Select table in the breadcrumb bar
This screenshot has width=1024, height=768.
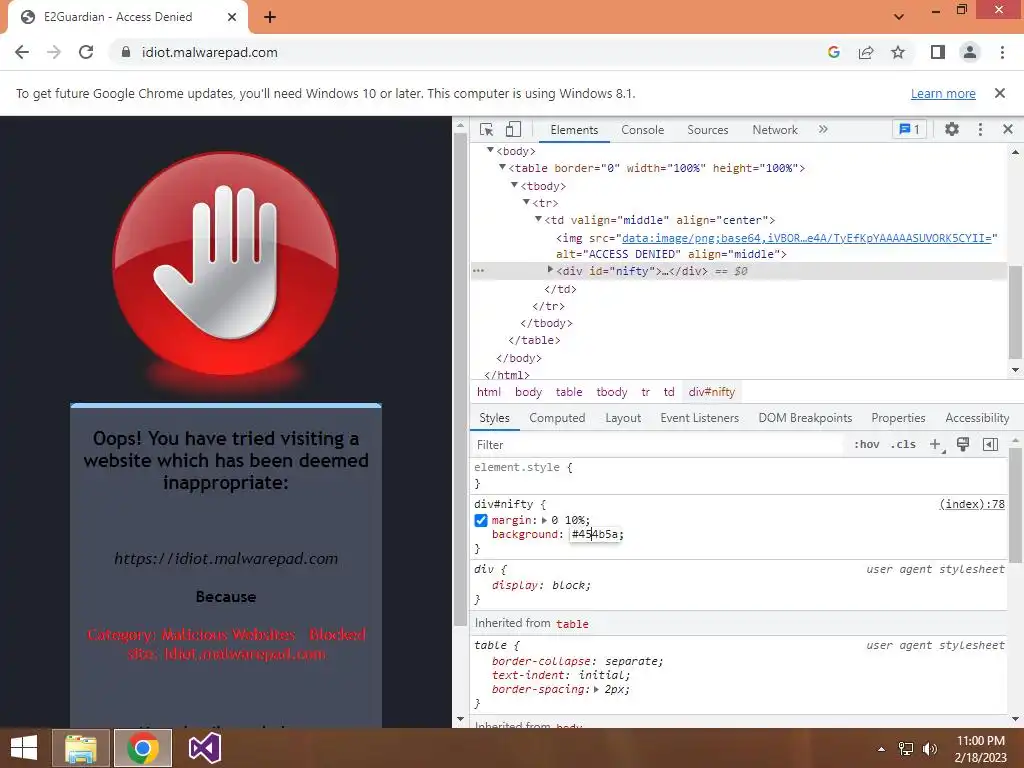(569, 392)
